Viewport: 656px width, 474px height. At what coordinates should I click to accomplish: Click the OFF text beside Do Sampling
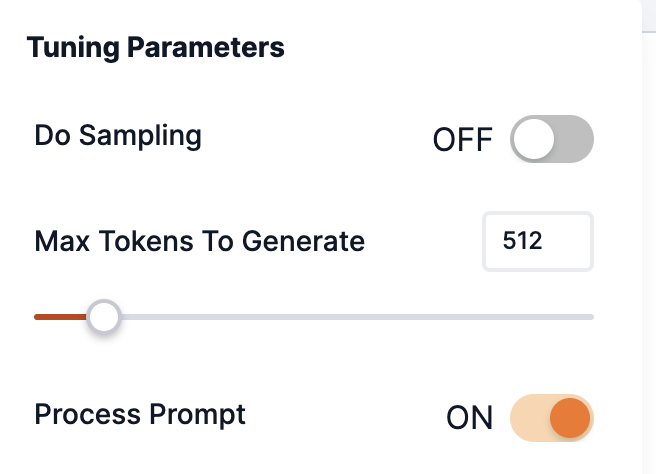tap(462, 141)
